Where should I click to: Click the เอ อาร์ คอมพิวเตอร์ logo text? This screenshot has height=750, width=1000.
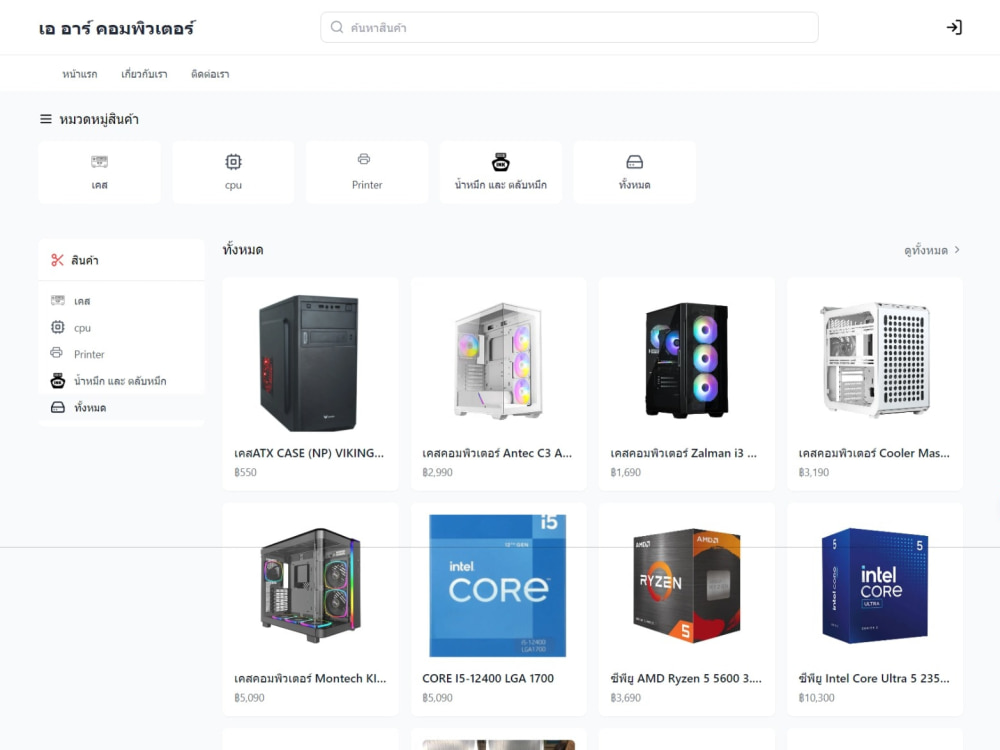117,28
